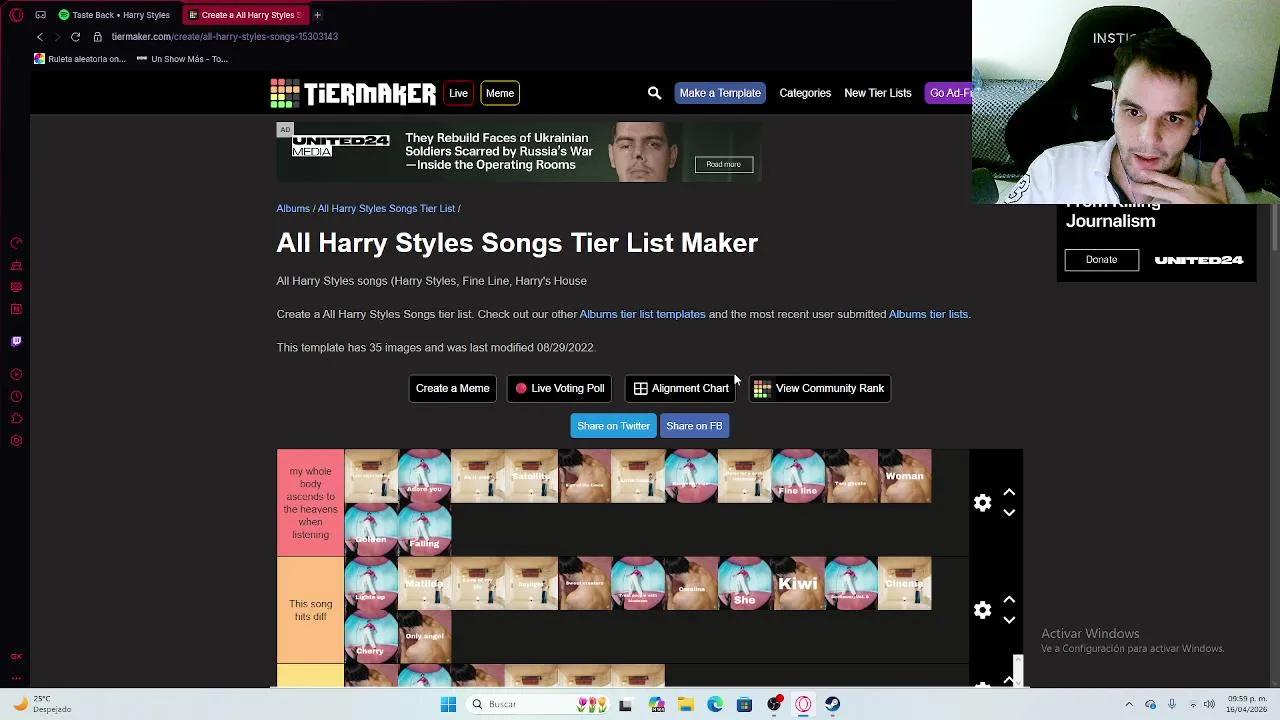Click the TierMaker logo
This screenshot has width=1280, height=720.
tap(353, 93)
